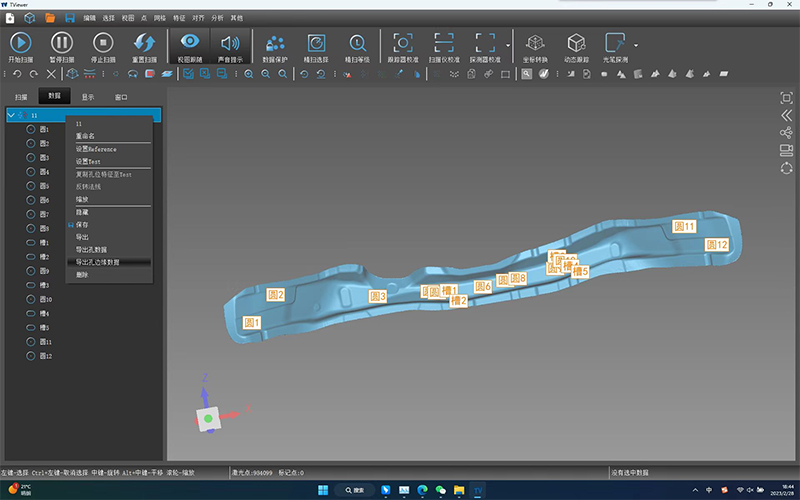Open Windows Start button on taskbar
The width and height of the screenshot is (800, 500).
point(323,490)
